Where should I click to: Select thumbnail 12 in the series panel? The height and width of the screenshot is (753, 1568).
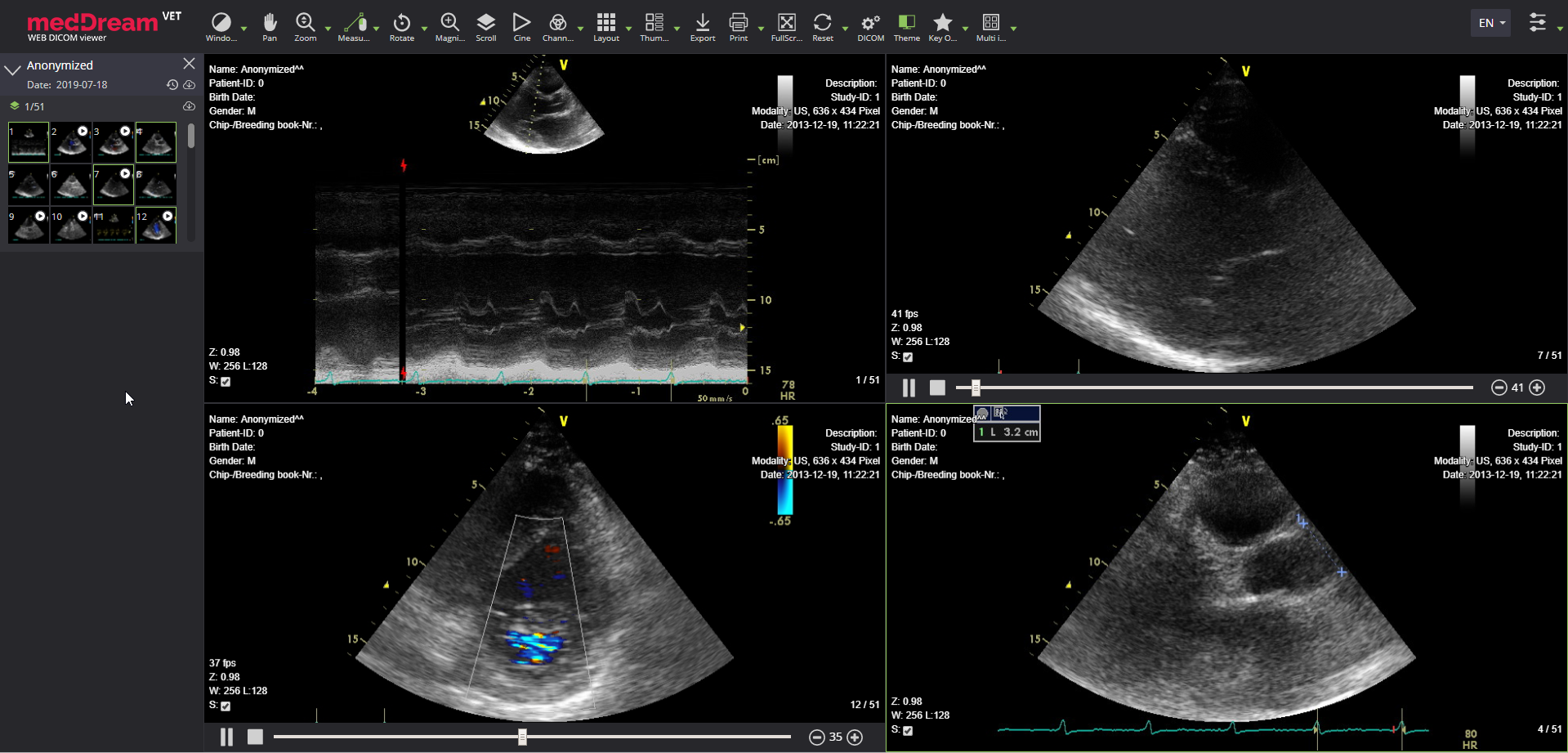[x=155, y=225]
